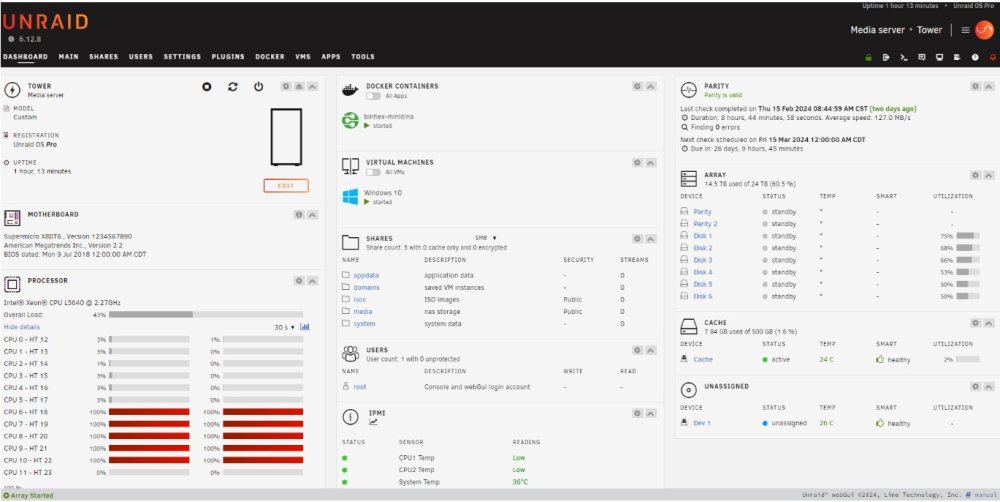Open the Shares tab
The width and height of the screenshot is (1000, 502).
point(104,57)
